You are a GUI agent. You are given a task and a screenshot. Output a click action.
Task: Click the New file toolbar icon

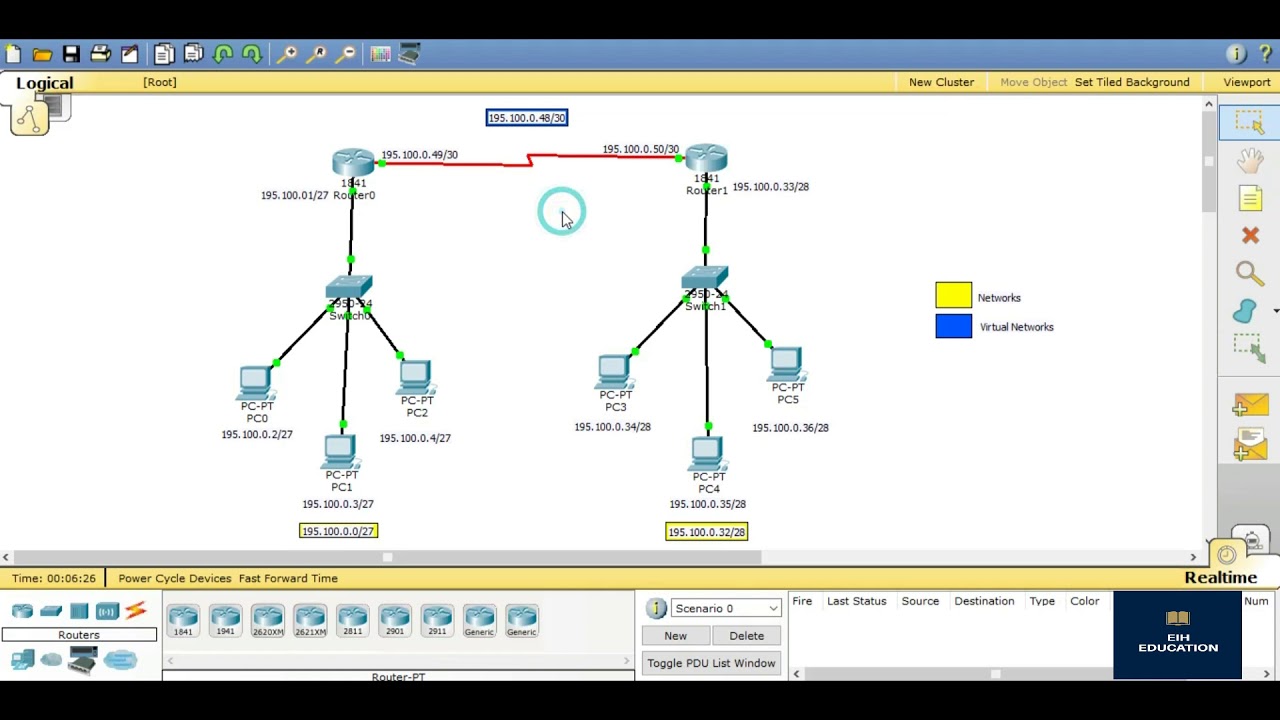[12, 54]
